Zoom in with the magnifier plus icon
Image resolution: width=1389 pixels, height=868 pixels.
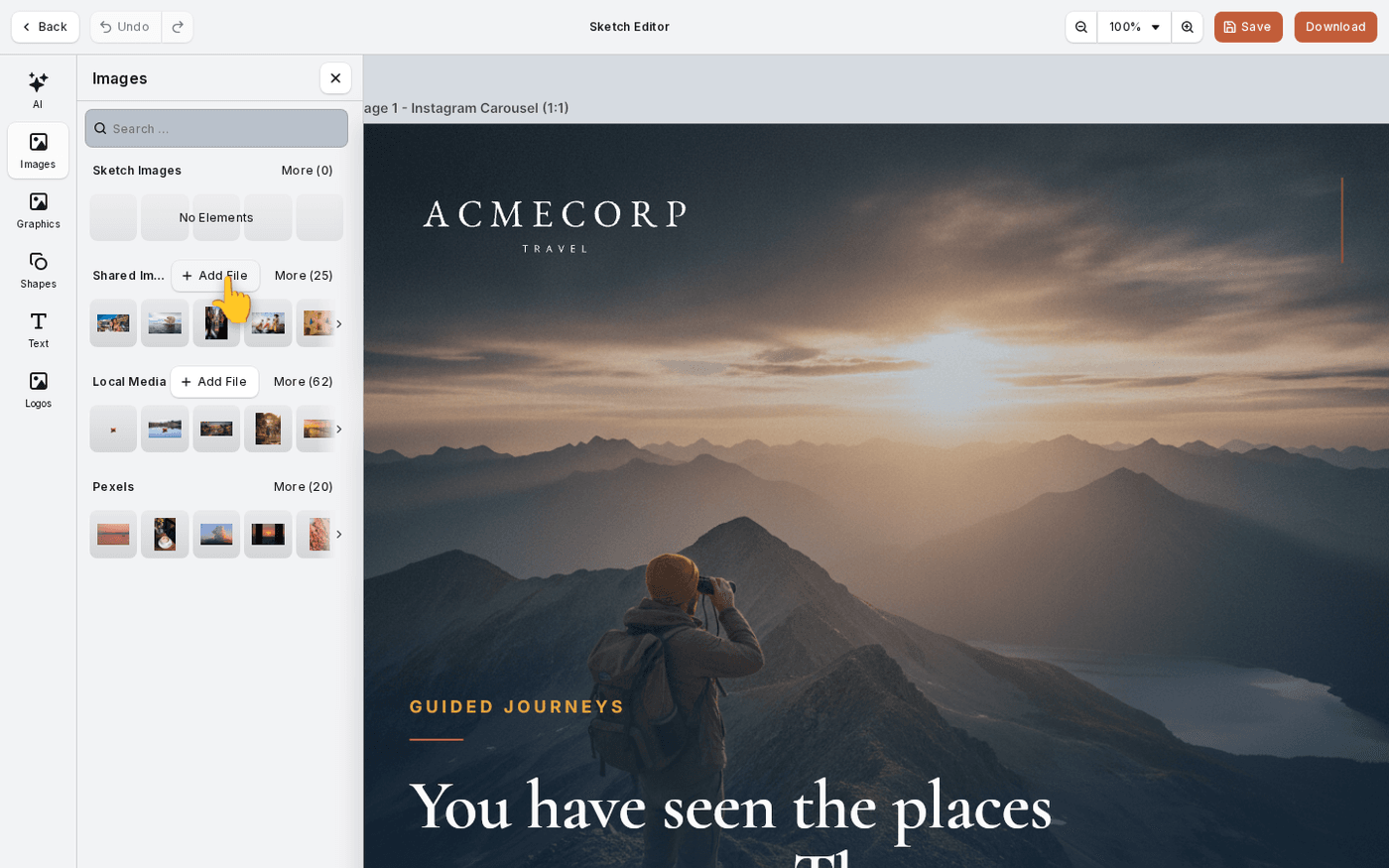(1187, 27)
